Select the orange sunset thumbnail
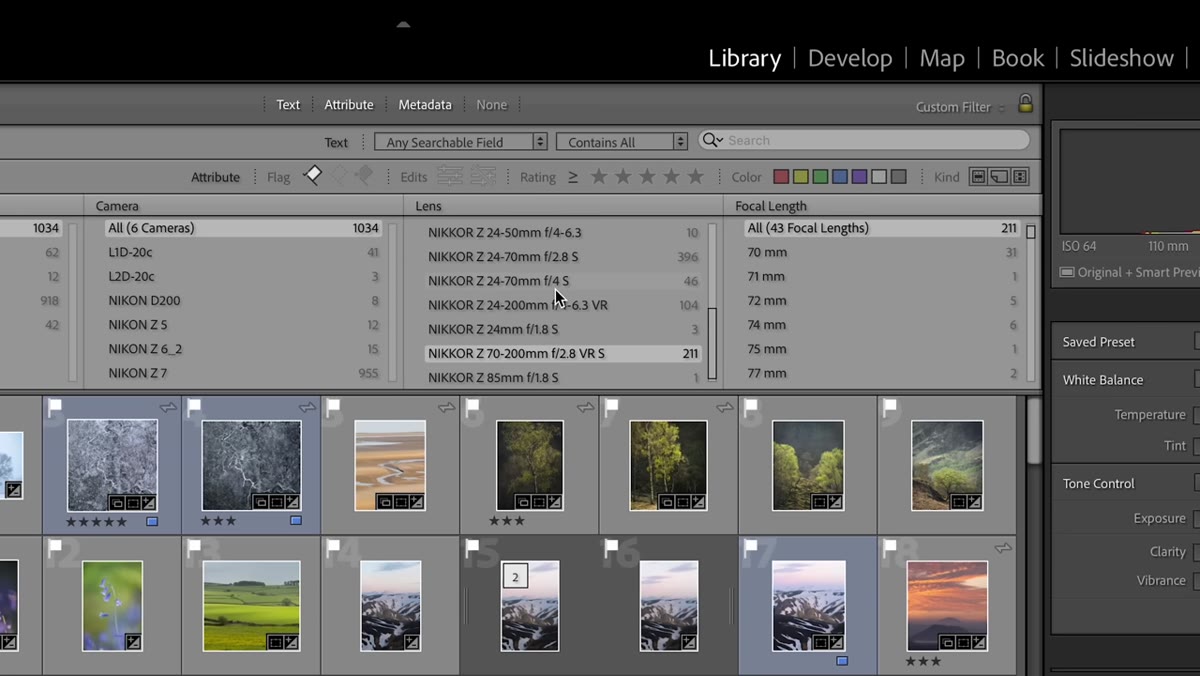Image resolution: width=1200 pixels, height=676 pixels. click(947, 605)
